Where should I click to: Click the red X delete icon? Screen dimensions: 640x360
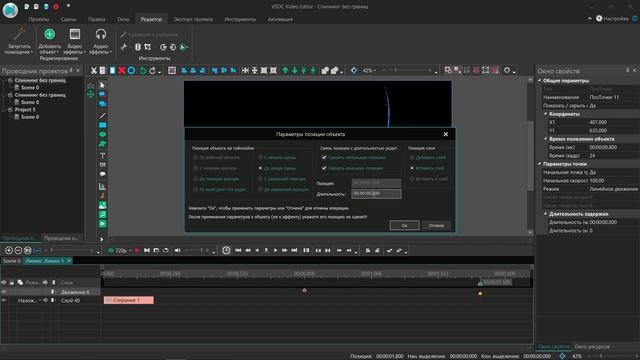pos(122,71)
